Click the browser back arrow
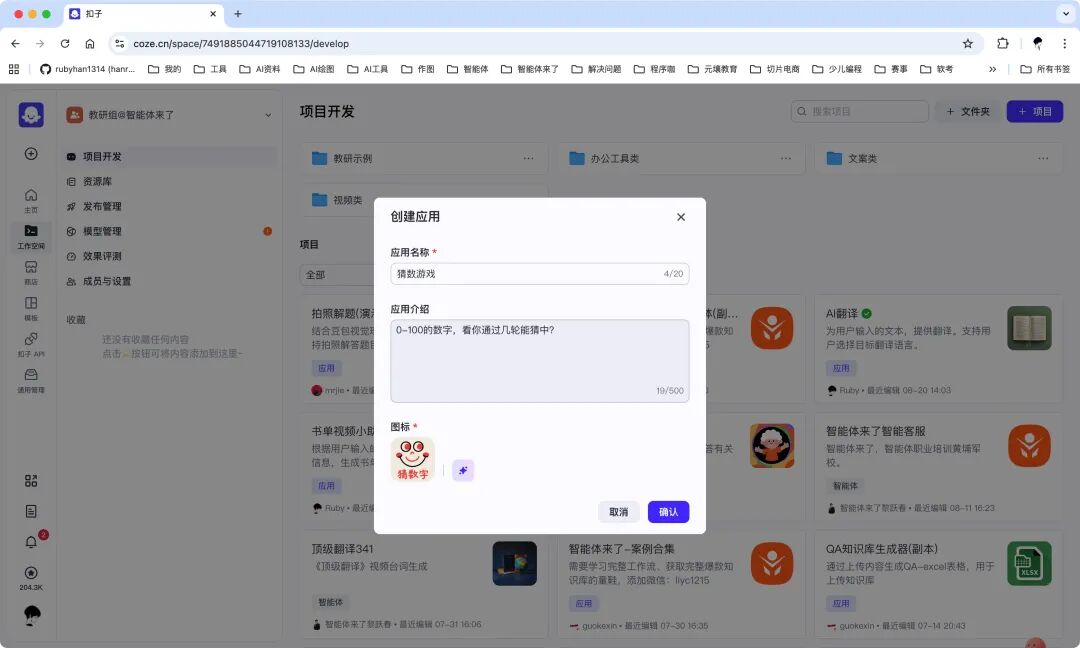Image resolution: width=1080 pixels, height=648 pixels. click(x=15, y=43)
